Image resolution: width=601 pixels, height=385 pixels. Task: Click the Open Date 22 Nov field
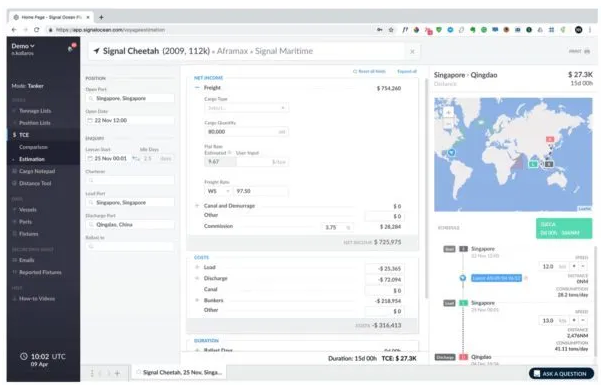pyautogui.click(x=130, y=120)
